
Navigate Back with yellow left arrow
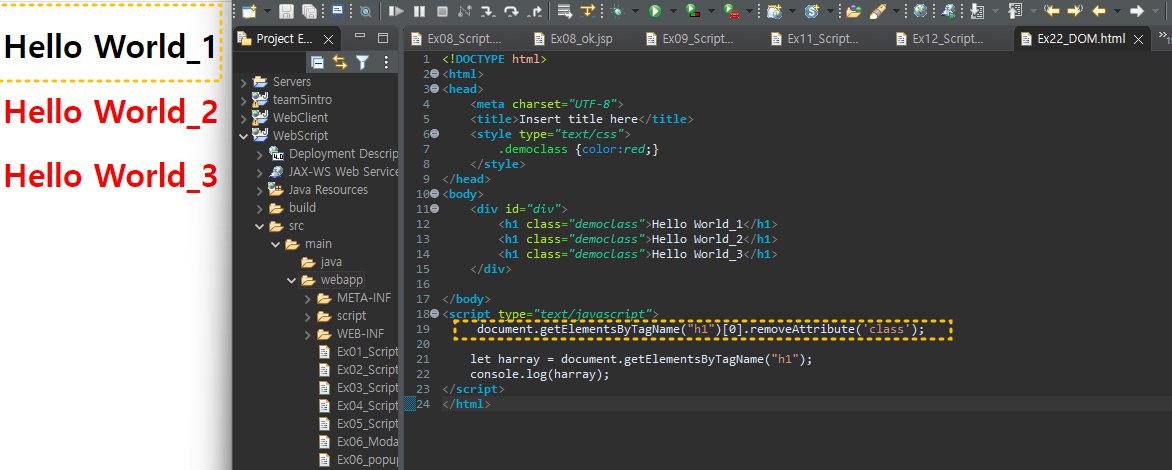(1098, 11)
